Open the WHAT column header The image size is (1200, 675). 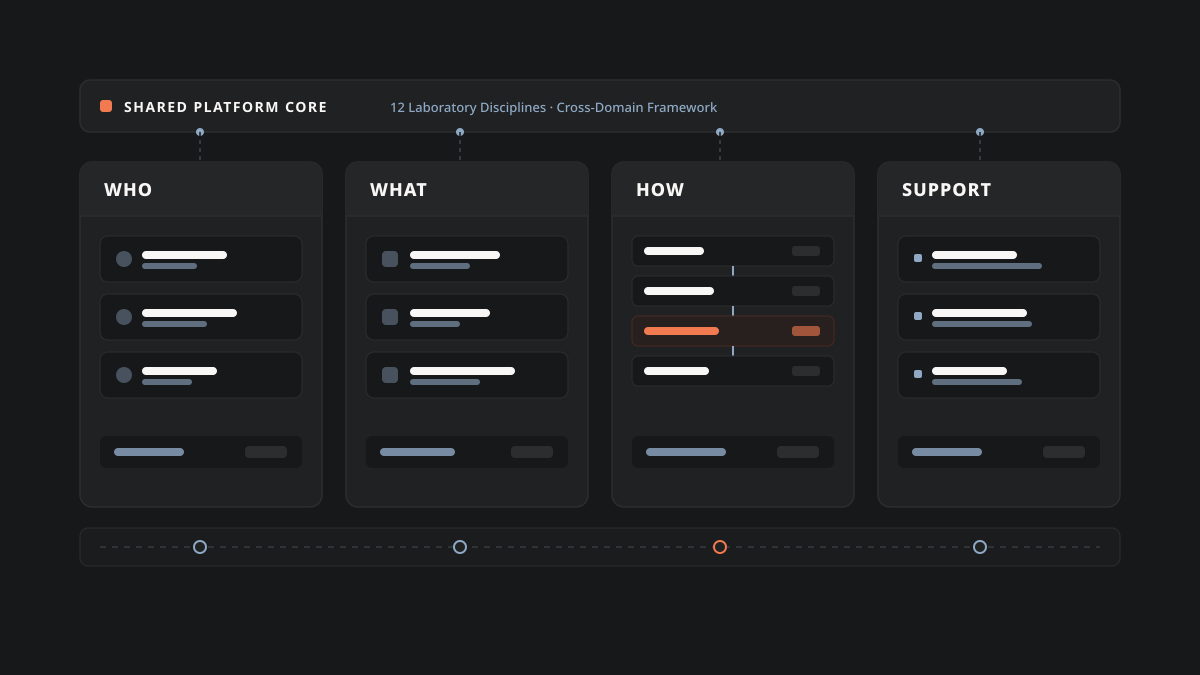(467, 189)
